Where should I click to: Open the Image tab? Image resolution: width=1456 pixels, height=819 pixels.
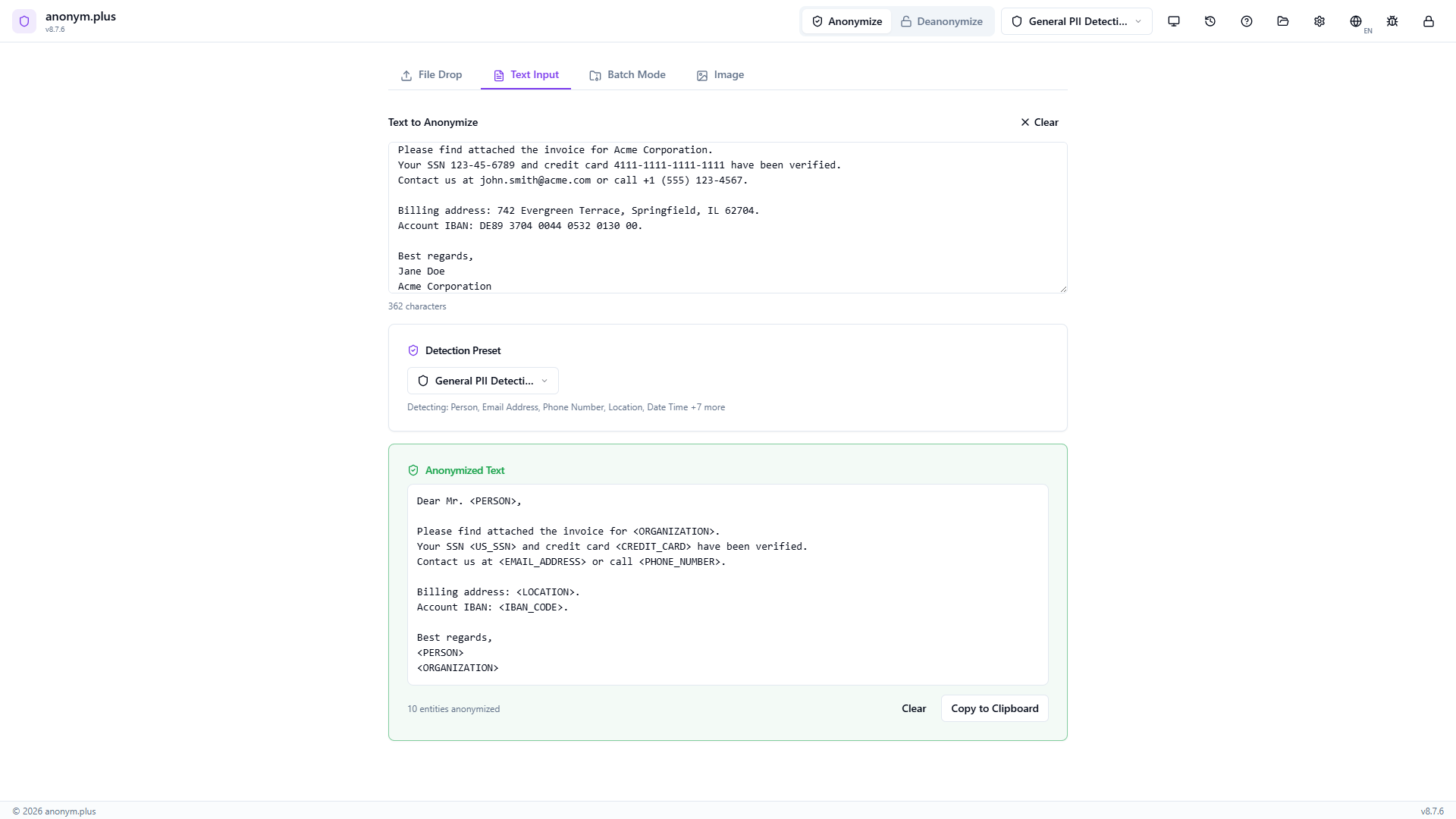720,75
